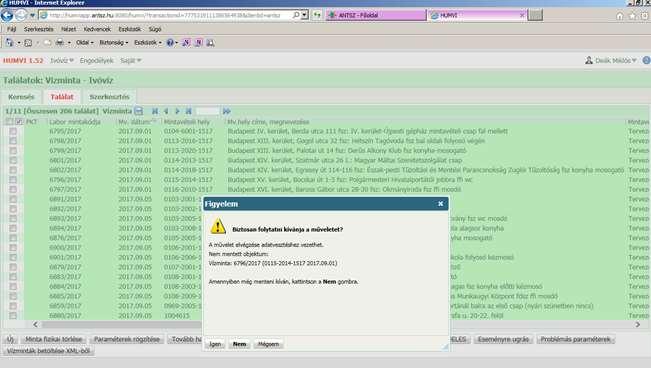Go to previous results page arrow

tap(166, 111)
